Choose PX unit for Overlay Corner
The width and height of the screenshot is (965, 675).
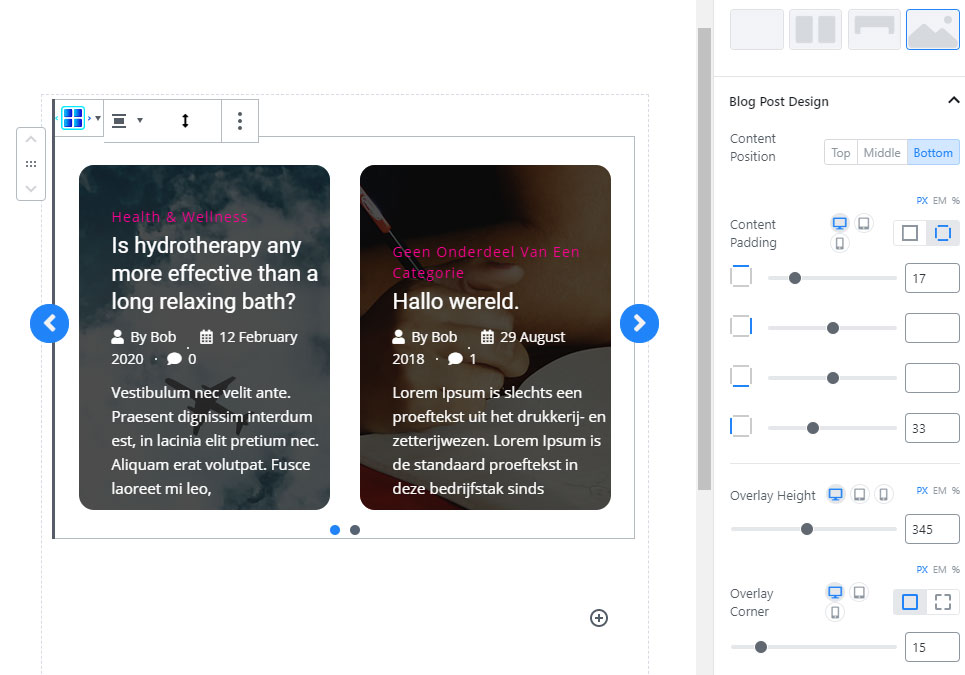point(922,570)
